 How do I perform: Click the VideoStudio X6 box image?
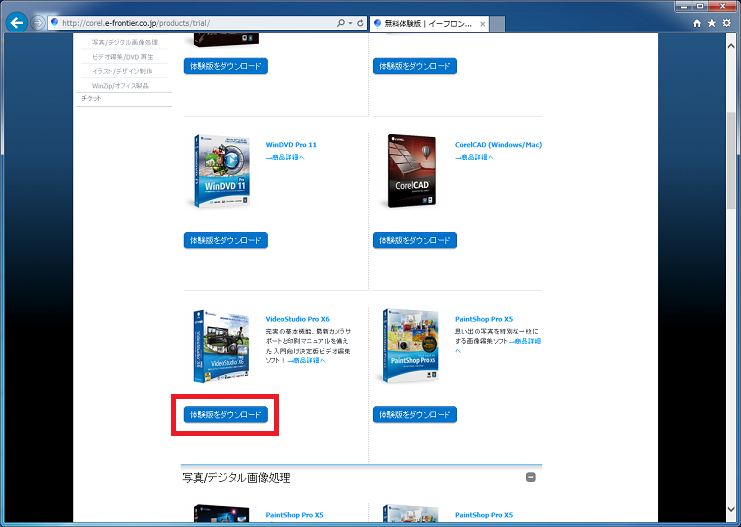pyautogui.click(x=222, y=346)
